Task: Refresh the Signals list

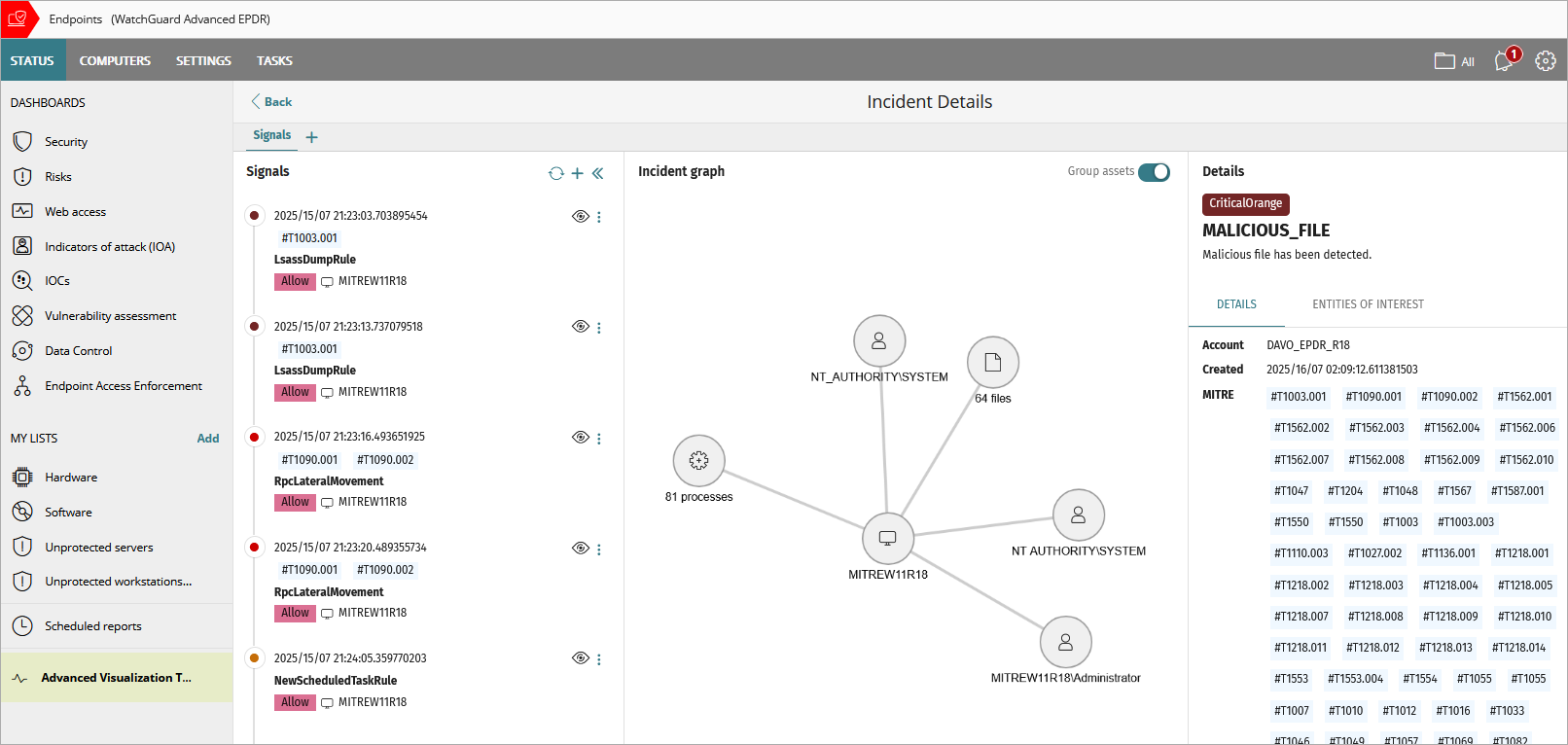Action: coord(556,173)
